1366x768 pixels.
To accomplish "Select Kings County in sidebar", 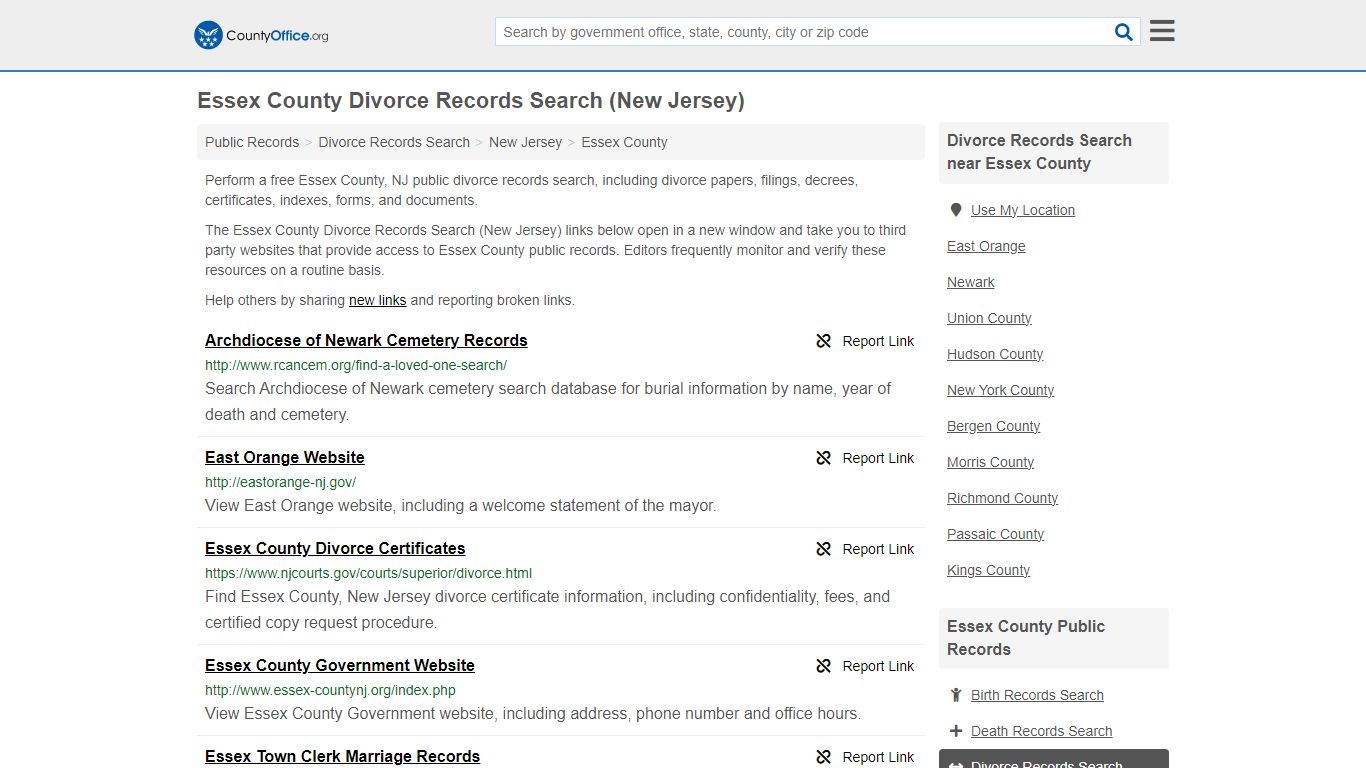I will click(x=988, y=570).
